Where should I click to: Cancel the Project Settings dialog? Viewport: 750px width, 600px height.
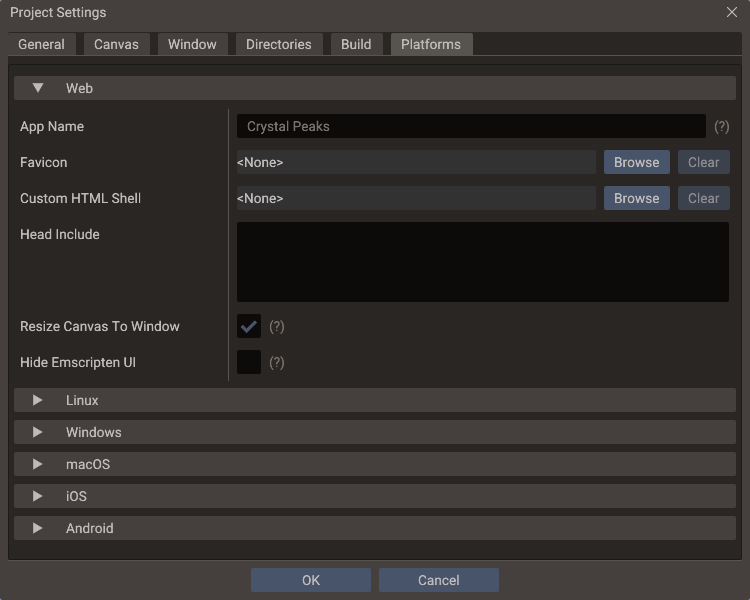[439, 580]
